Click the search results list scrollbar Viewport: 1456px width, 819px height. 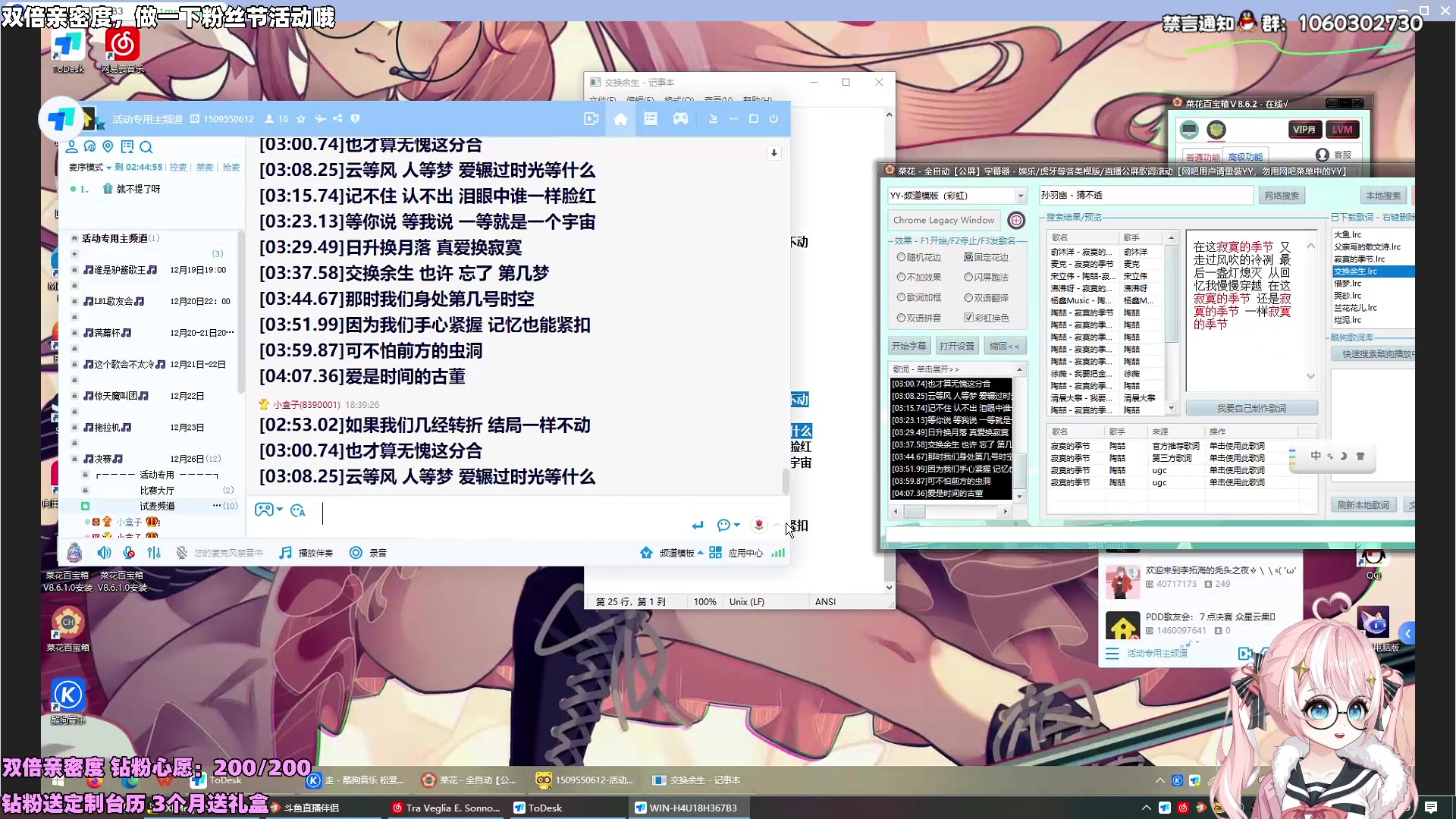1172,322
